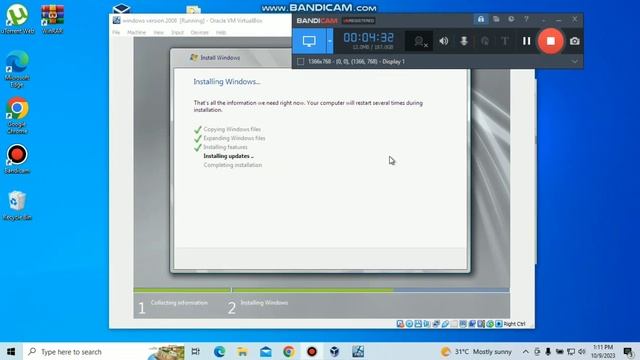Open the Help menu in VirtualBox
Image resolution: width=640 pixels, height=360 pixels.
[x=221, y=32]
